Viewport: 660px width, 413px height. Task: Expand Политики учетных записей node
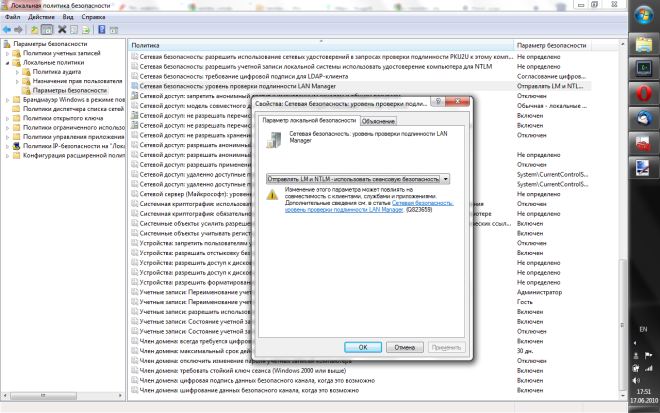pyautogui.click(x=7, y=53)
